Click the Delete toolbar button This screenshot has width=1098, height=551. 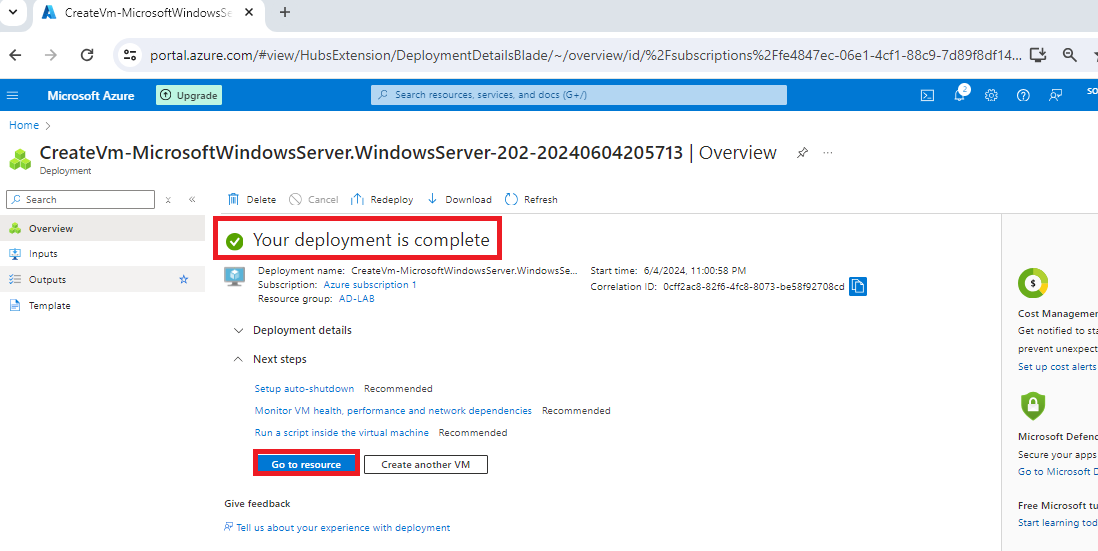[x=252, y=200]
